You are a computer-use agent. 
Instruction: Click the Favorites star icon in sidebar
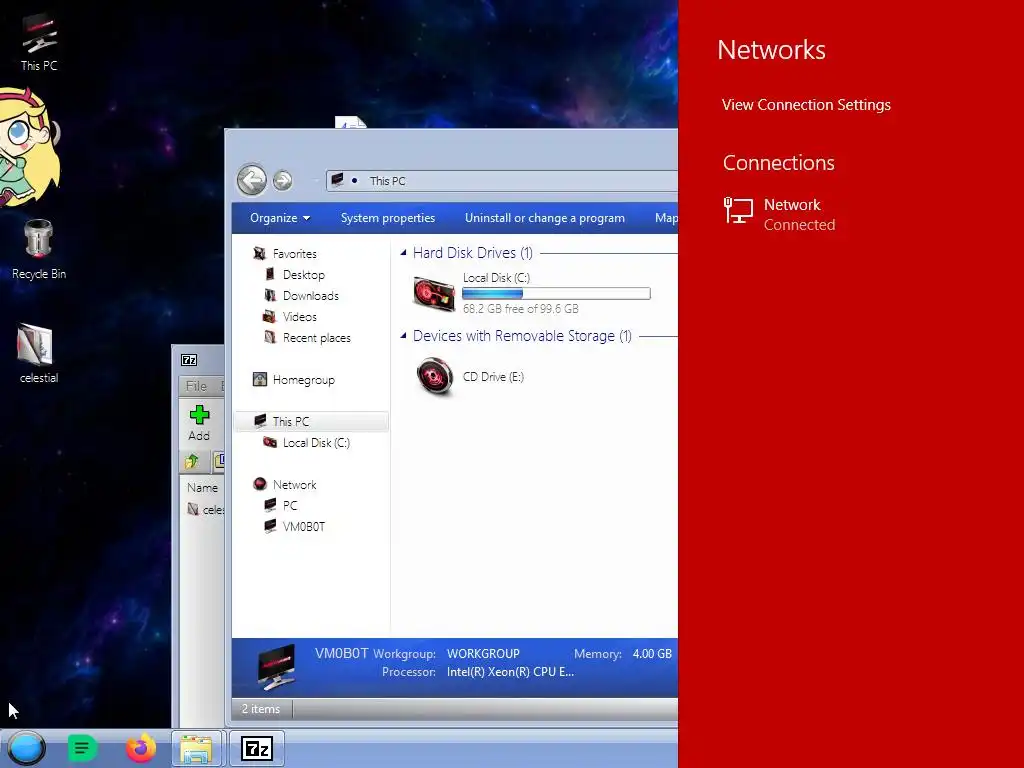click(x=259, y=253)
